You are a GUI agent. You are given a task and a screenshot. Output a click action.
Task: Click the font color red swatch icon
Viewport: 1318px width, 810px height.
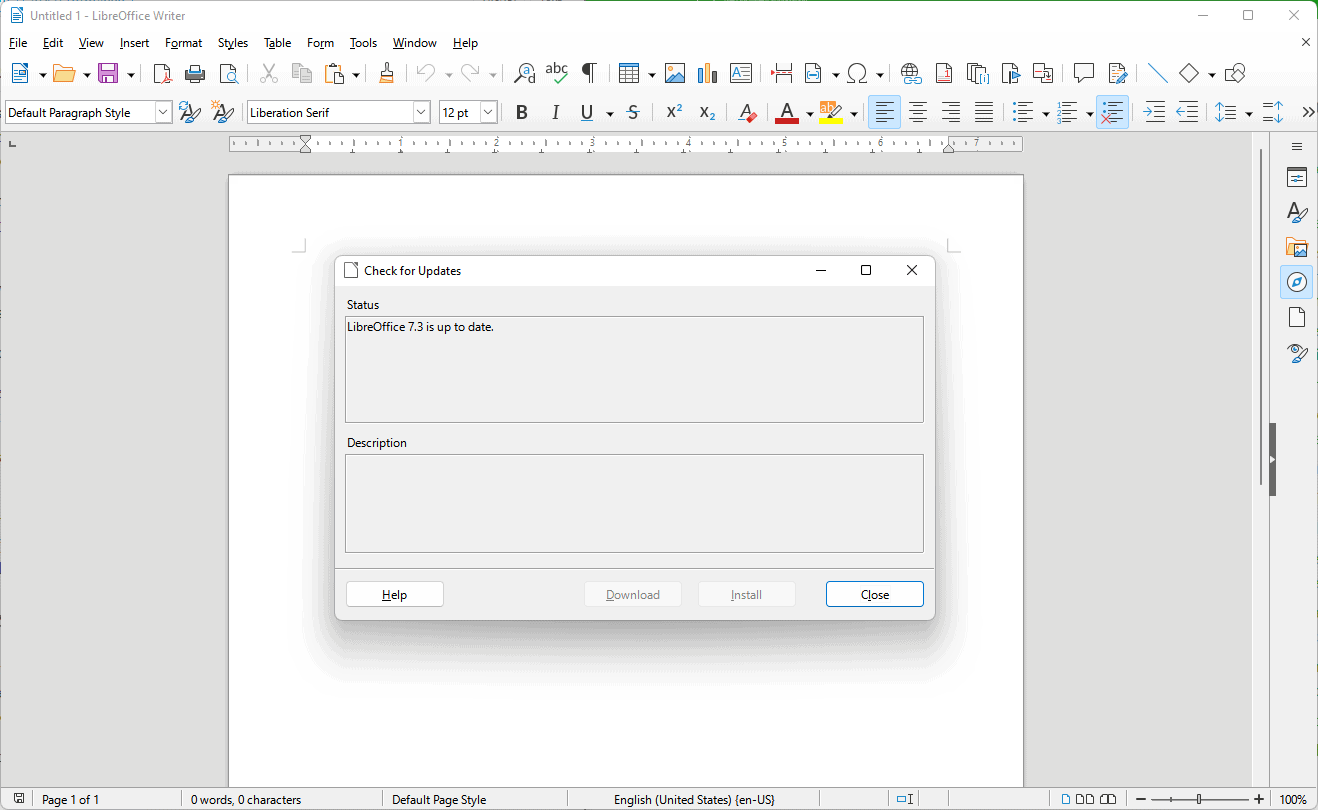coord(786,113)
